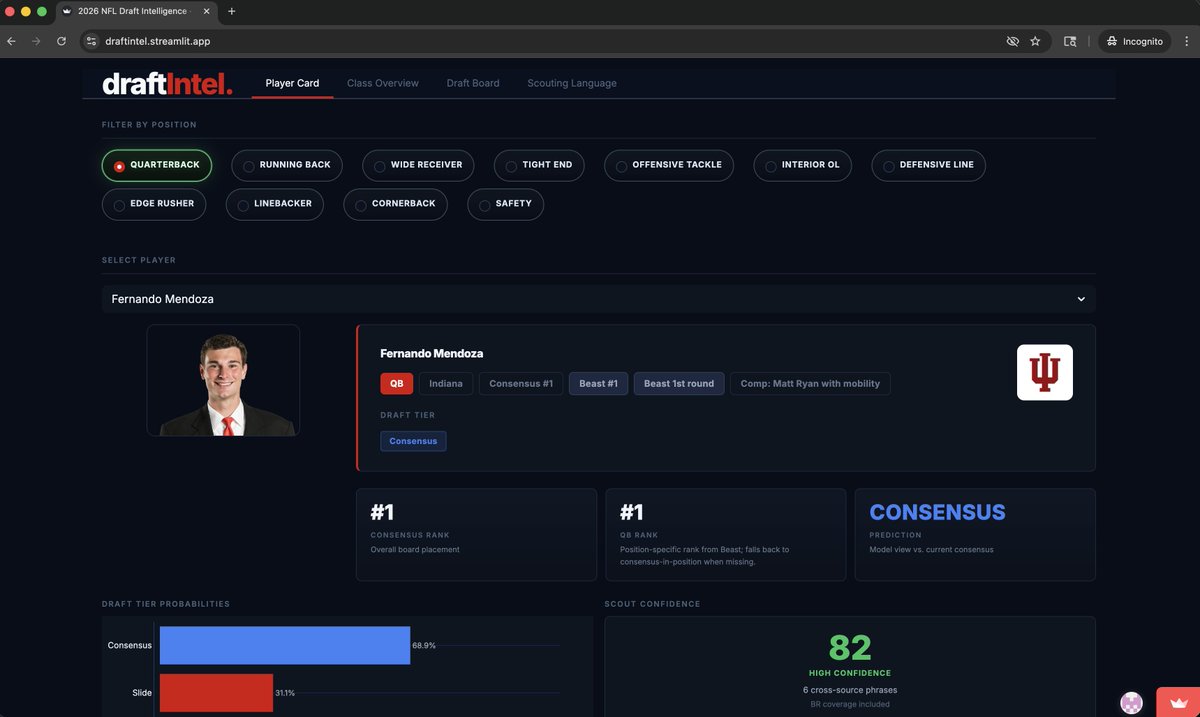Bookmark this page with star icon
Screen dimensions: 1200x717
tap(1035, 41)
